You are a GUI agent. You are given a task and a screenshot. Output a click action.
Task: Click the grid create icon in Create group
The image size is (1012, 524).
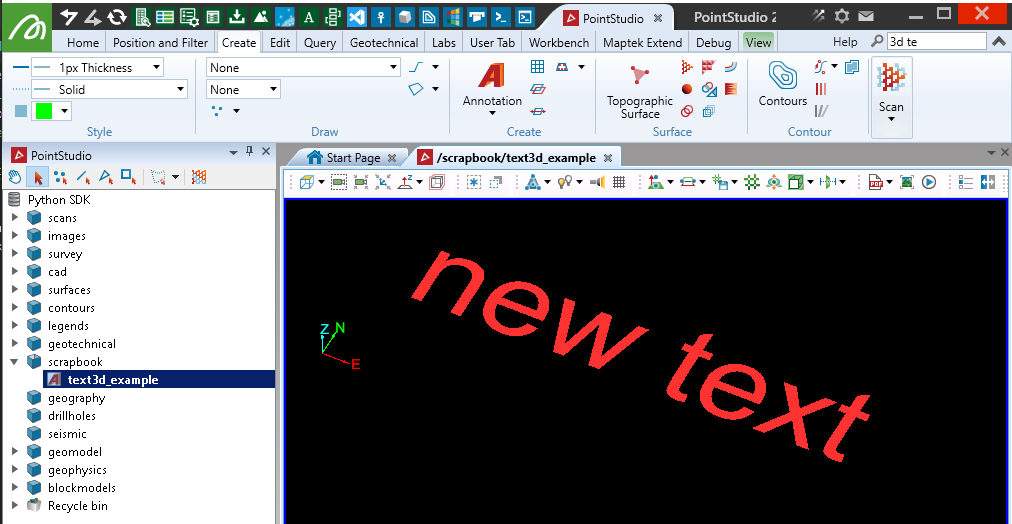coord(538,66)
